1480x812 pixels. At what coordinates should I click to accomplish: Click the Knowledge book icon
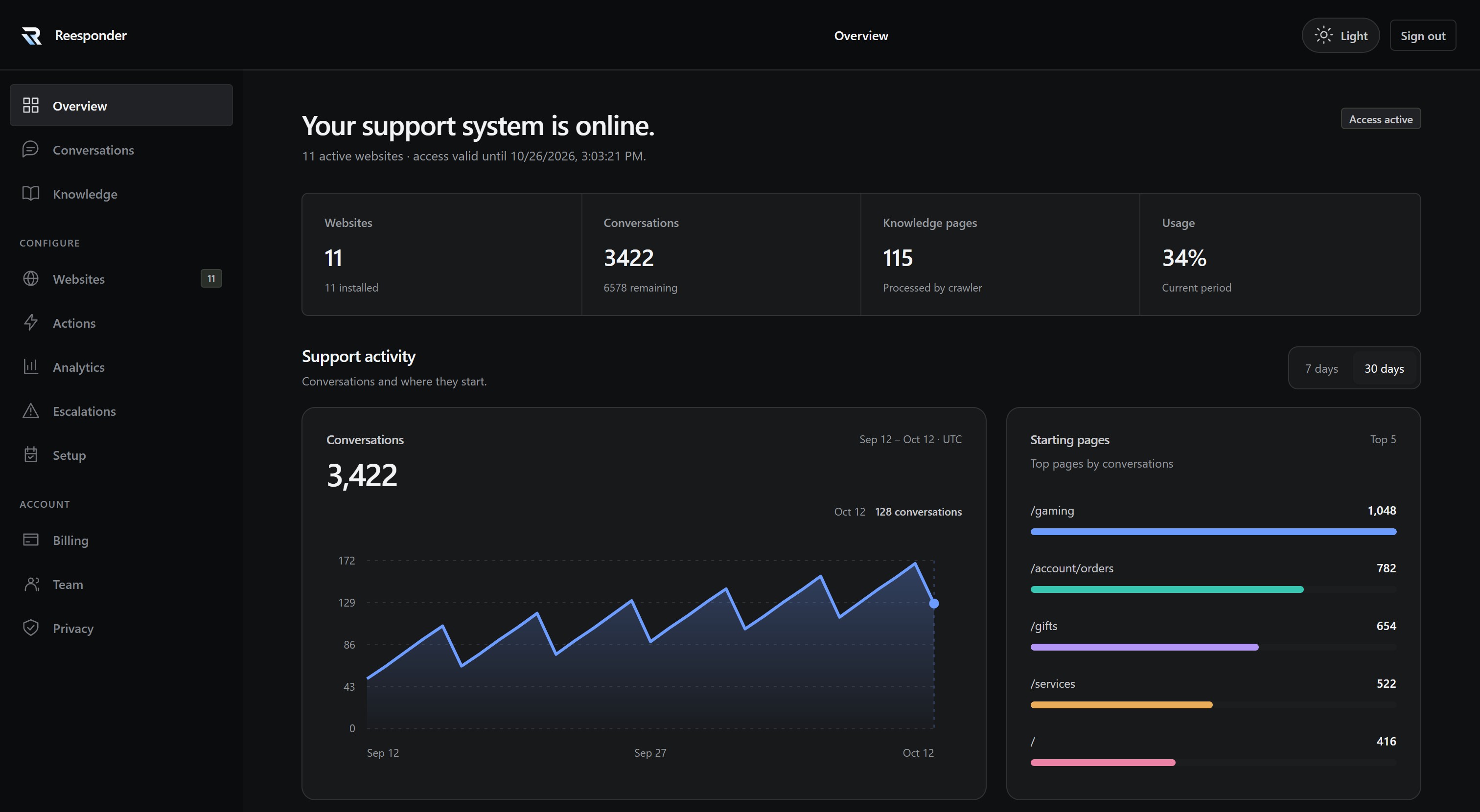[x=30, y=194]
